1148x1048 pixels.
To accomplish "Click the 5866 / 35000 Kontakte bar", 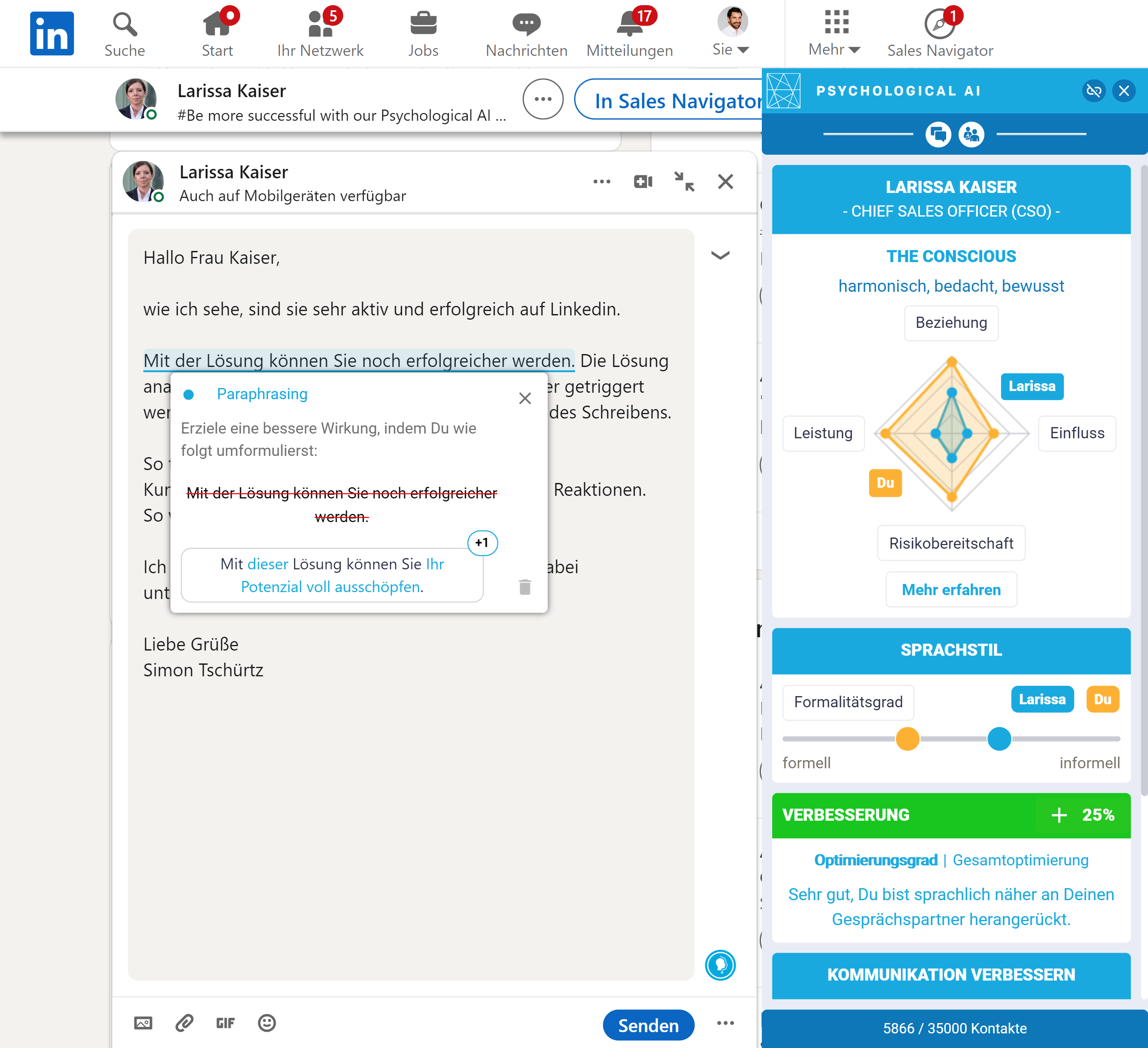I will (955, 1028).
